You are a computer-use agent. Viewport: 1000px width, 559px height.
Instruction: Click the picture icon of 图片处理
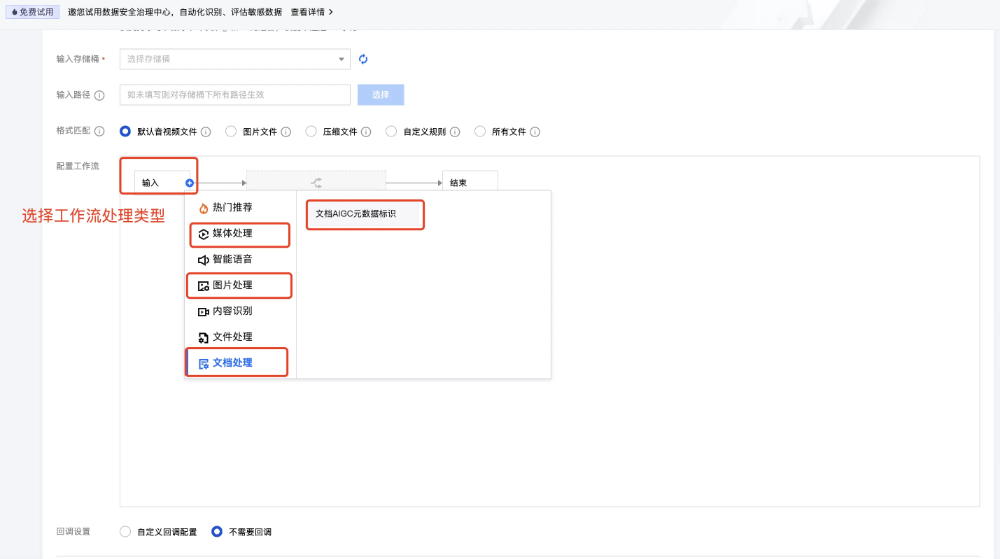coord(203,286)
